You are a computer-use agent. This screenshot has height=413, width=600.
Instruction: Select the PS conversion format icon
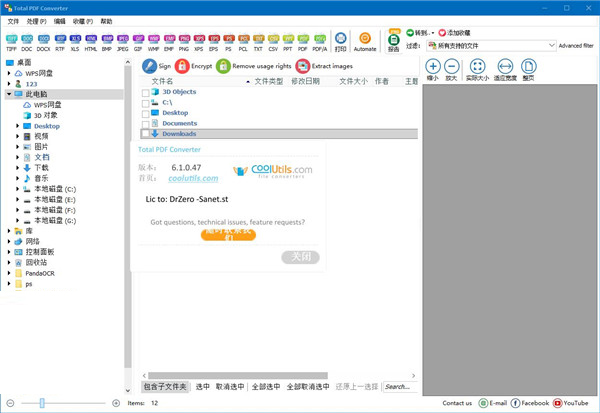pos(228,42)
